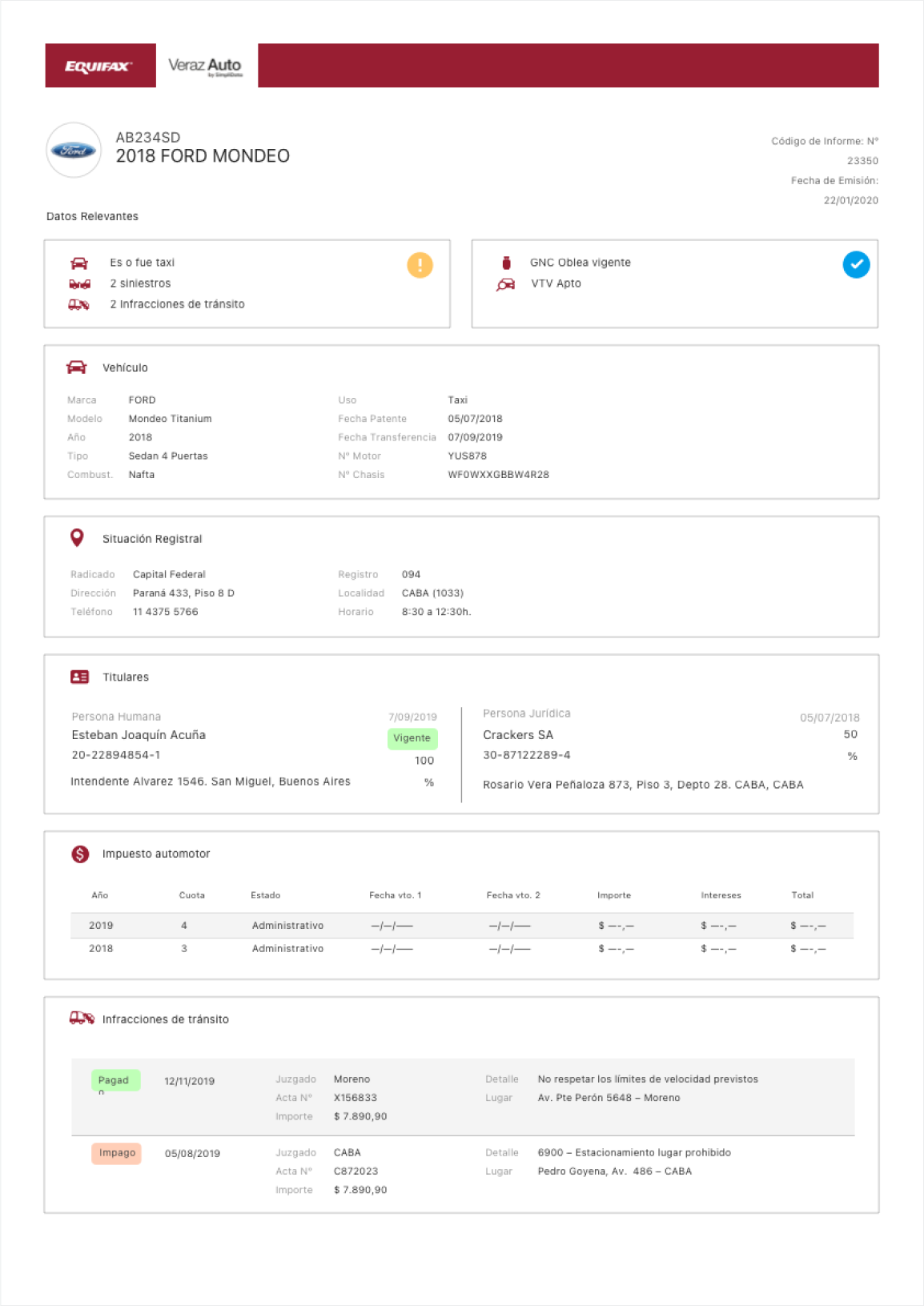This screenshot has height=1306, width=924.
Task: Click detail '6900 – Estacionamiento lugar prohibido'
Action: (634, 1153)
